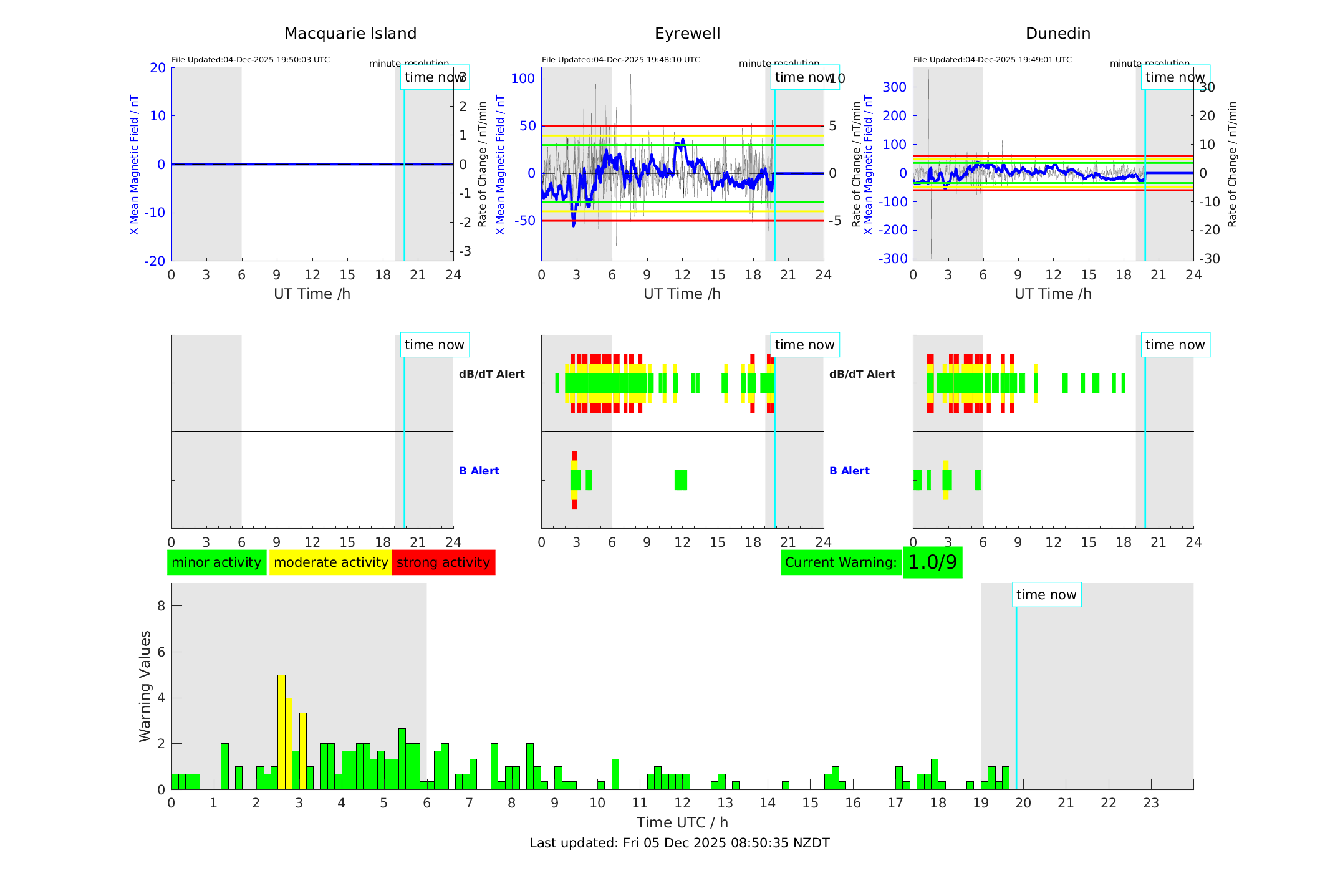Click the time now label on the Eyrewell alert panel
The height and width of the screenshot is (896, 1320).
coord(804,345)
